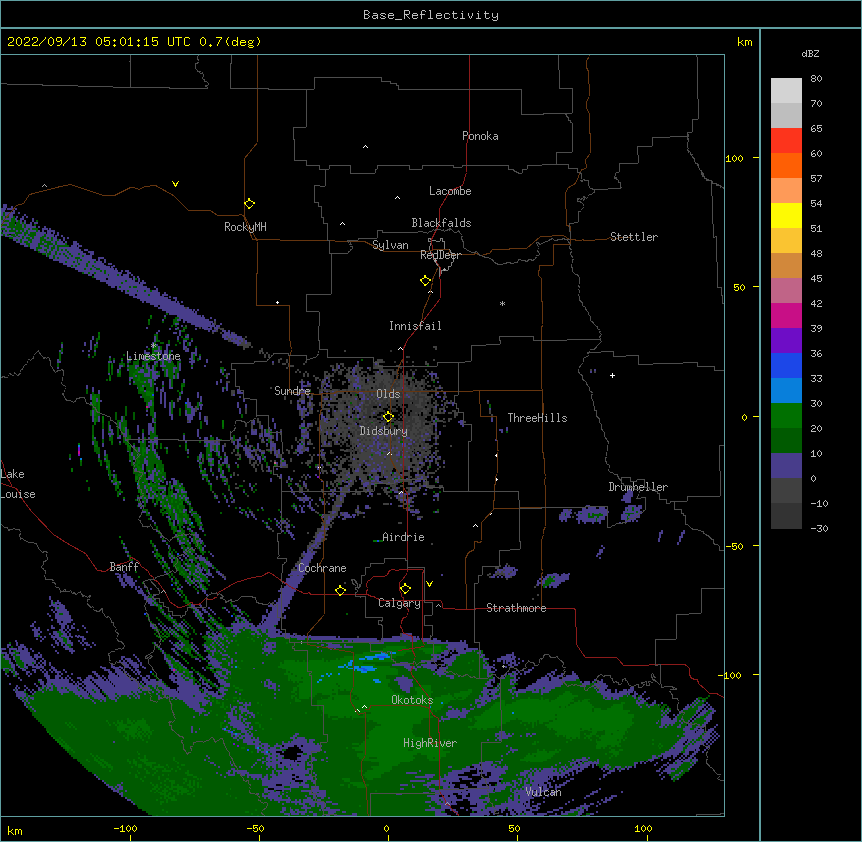Viewport: 862px width, 842px height.
Task: Select the royal blue swatch below 36 dBZ
Action: [x=786, y=365]
